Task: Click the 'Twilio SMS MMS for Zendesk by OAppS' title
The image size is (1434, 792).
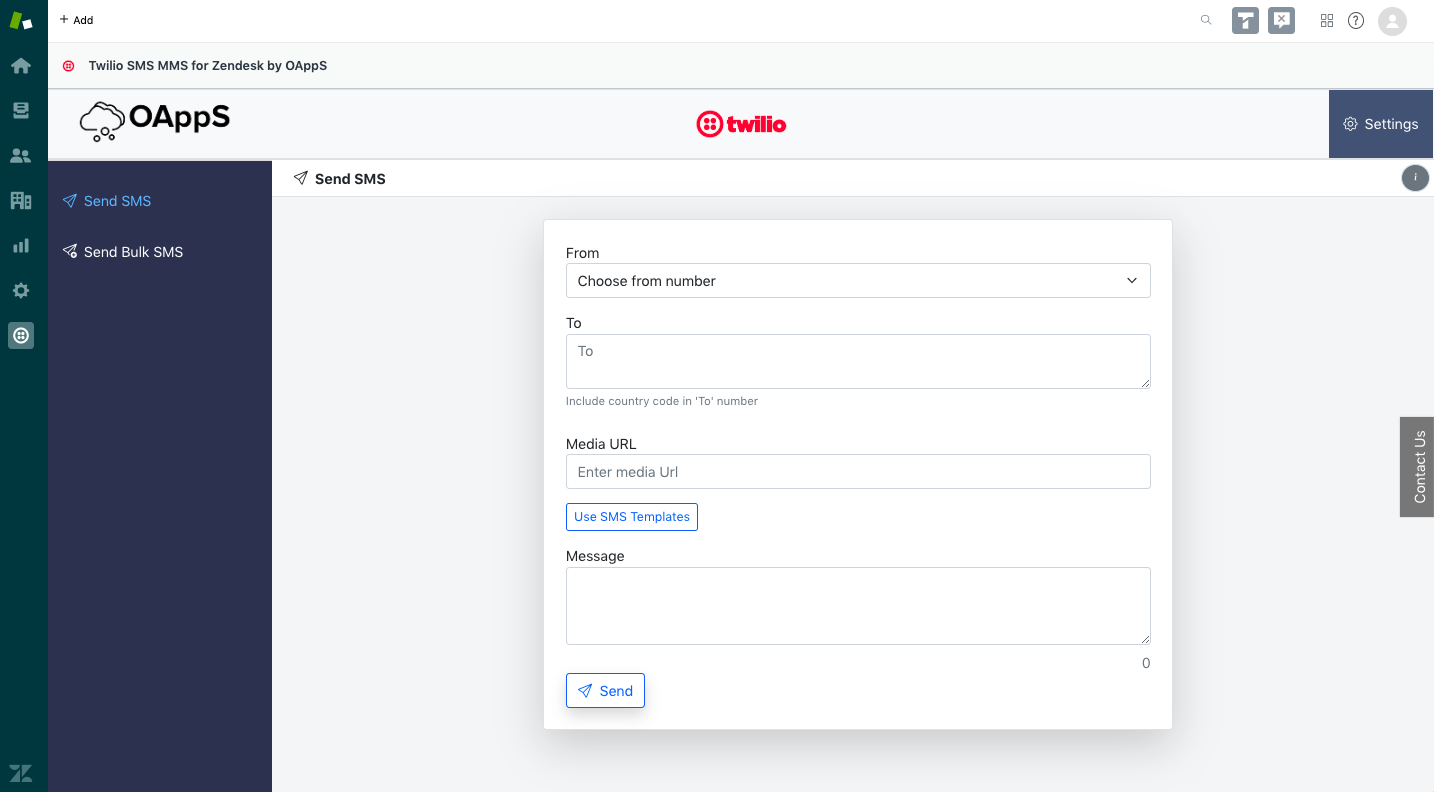Action: click(x=208, y=66)
